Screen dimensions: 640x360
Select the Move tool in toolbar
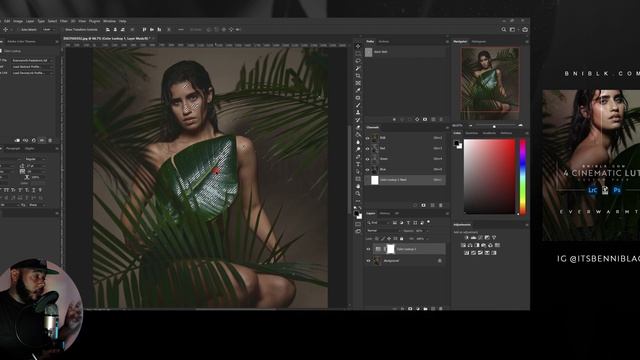pyautogui.click(x=358, y=46)
